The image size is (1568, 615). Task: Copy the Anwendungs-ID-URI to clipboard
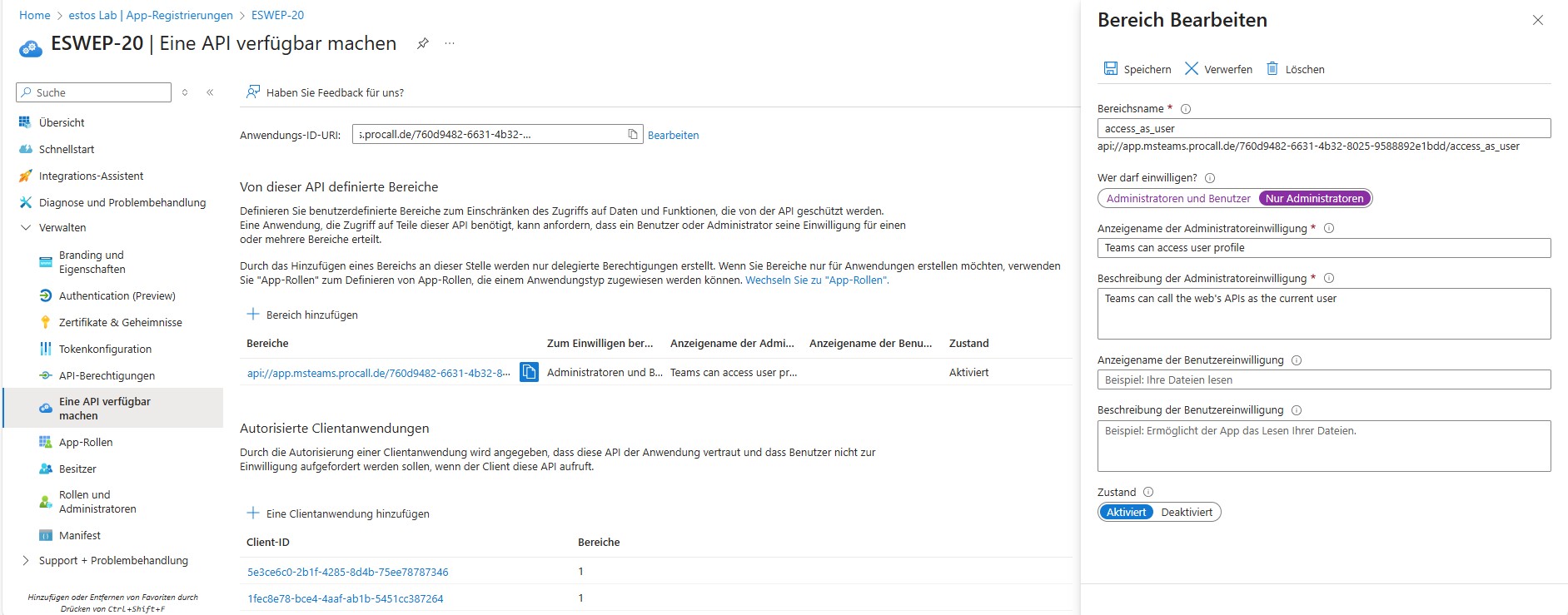[633, 134]
